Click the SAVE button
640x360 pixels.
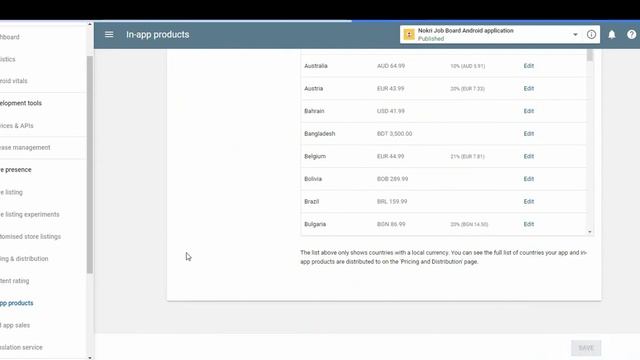click(586, 348)
